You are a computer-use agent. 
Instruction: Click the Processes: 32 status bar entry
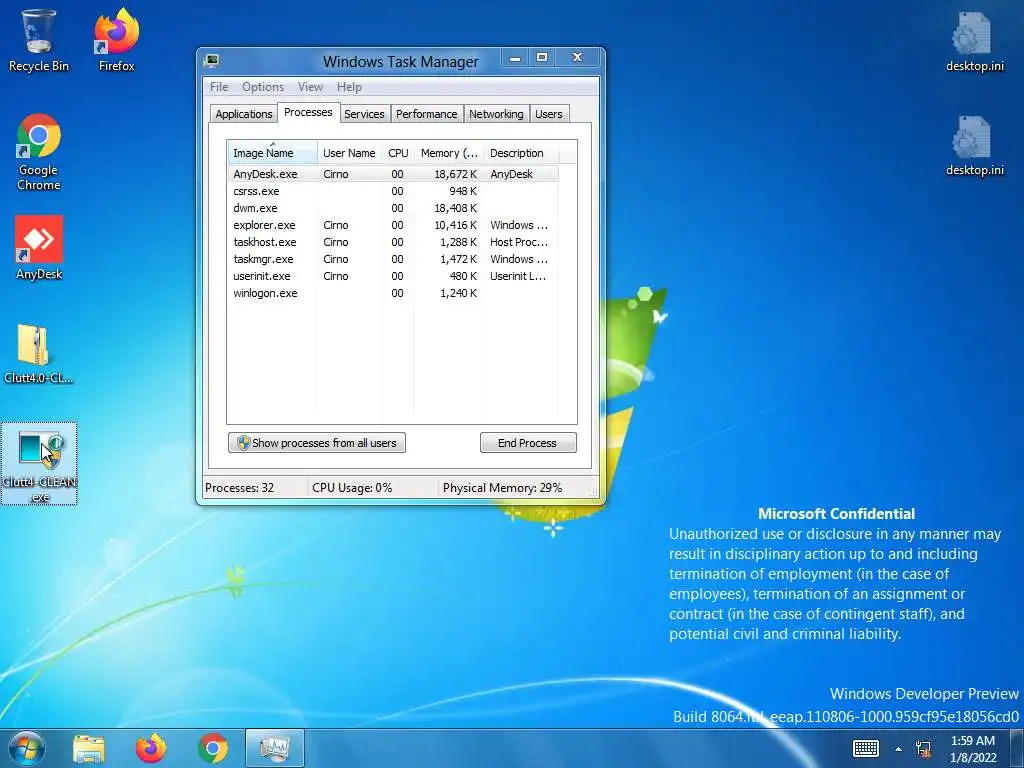pyautogui.click(x=240, y=488)
